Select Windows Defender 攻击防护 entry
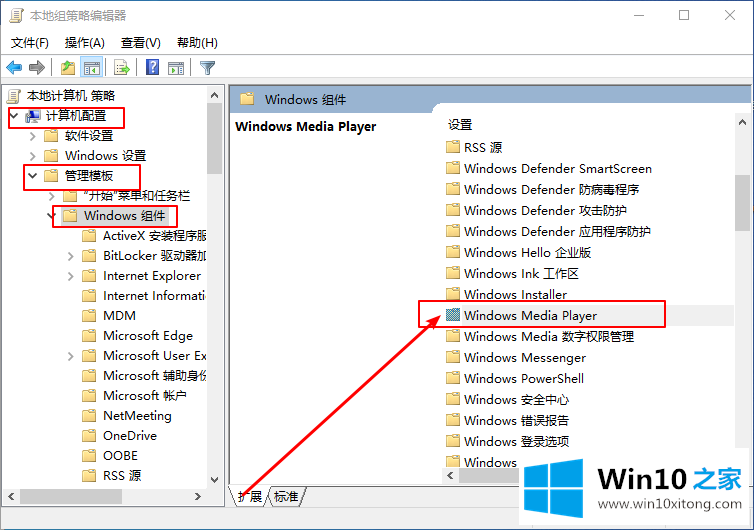This screenshot has width=754, height=530. [545, 210]
